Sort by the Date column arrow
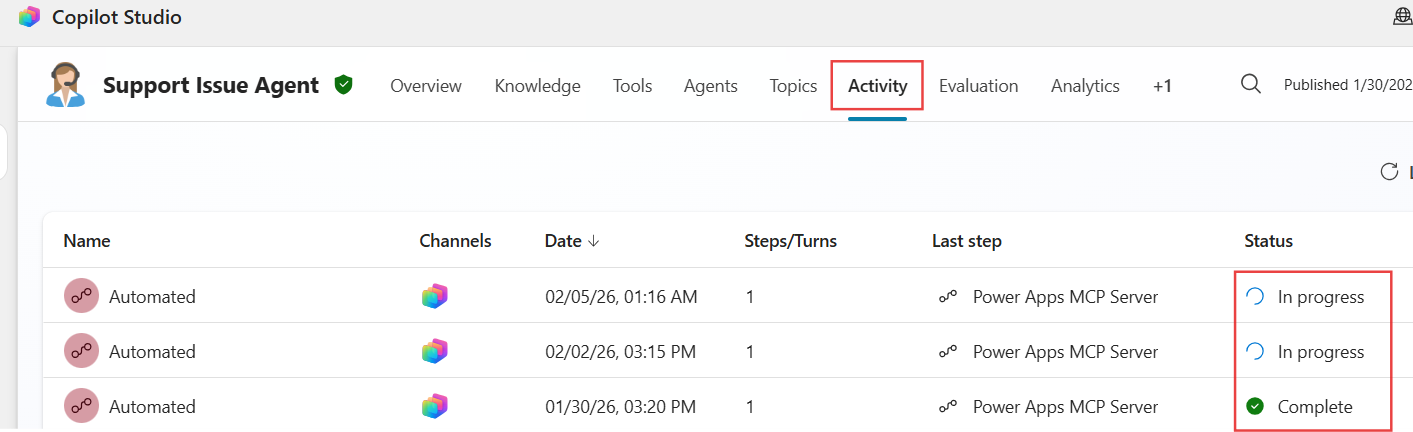 tap(594, 241)
